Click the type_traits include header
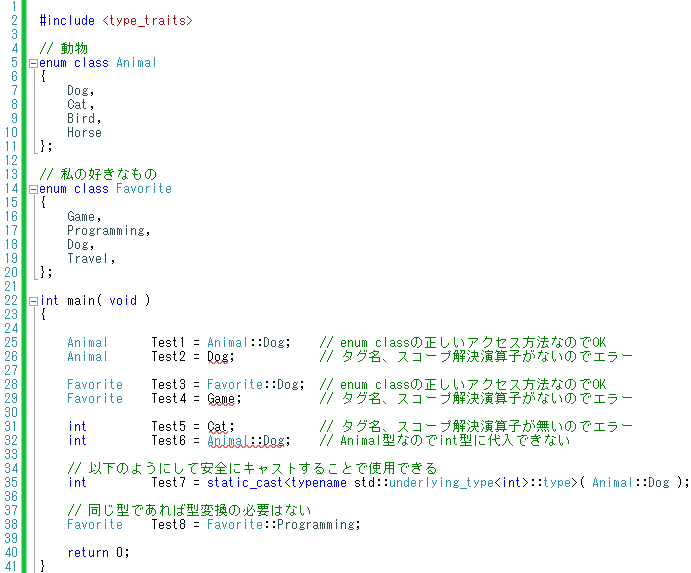Viewport: 691px width, 573px height. point(147,21)
